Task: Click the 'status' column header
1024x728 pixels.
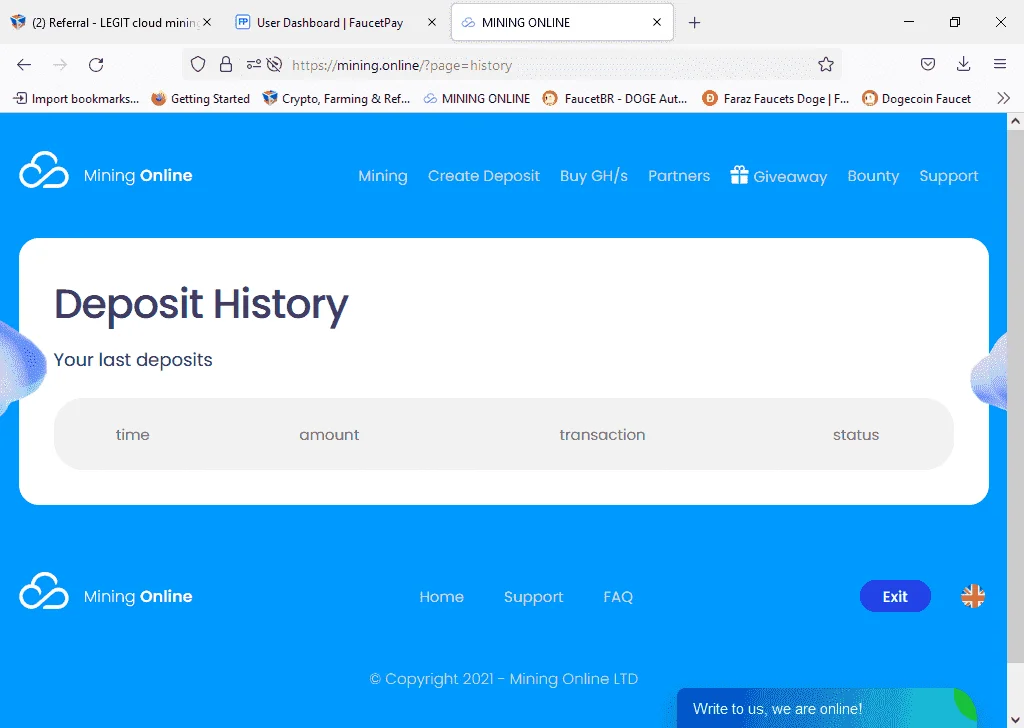Action: [856, 435]
